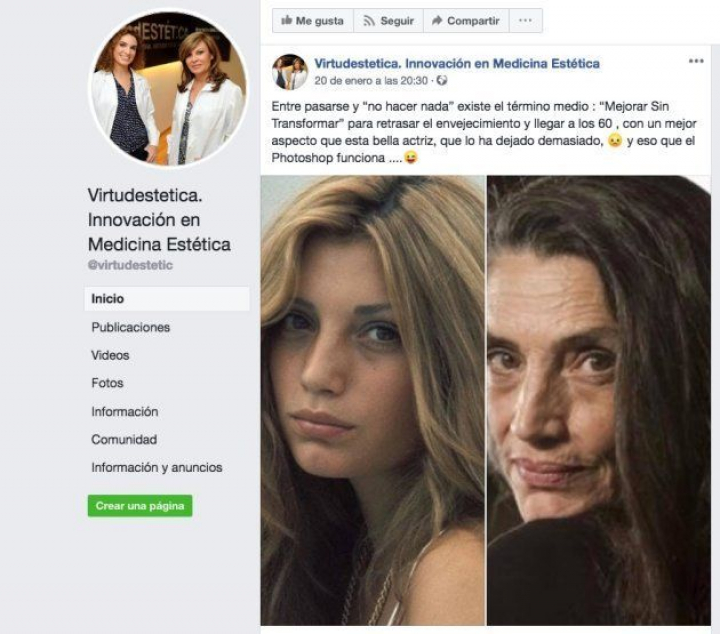Open the post author name link
Screen dimensions: 720x634
(457, 63)
